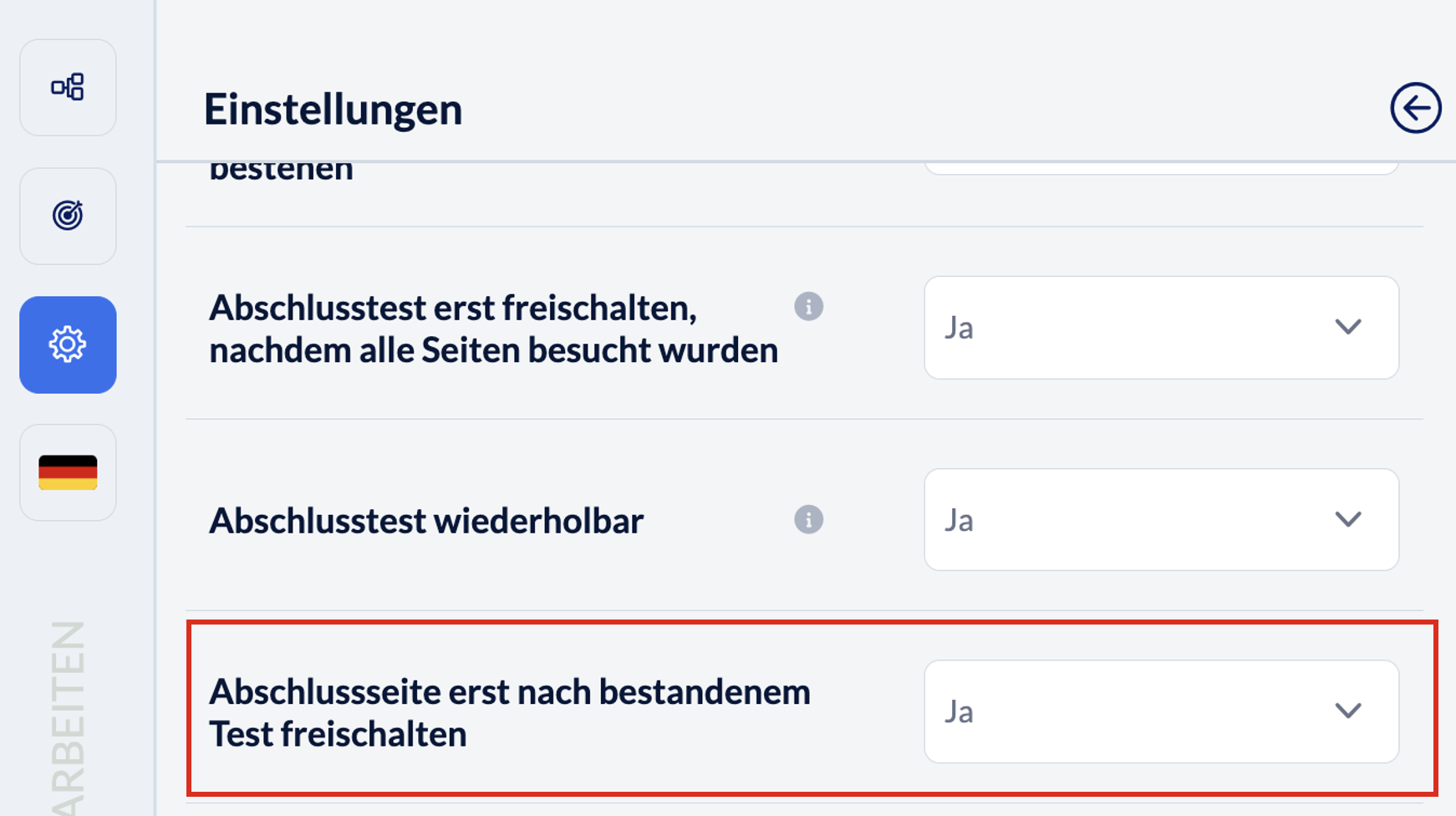Open the target goals sidebar icon
The height and width of the screenshot is (816, 1456).
pos(68,216)
